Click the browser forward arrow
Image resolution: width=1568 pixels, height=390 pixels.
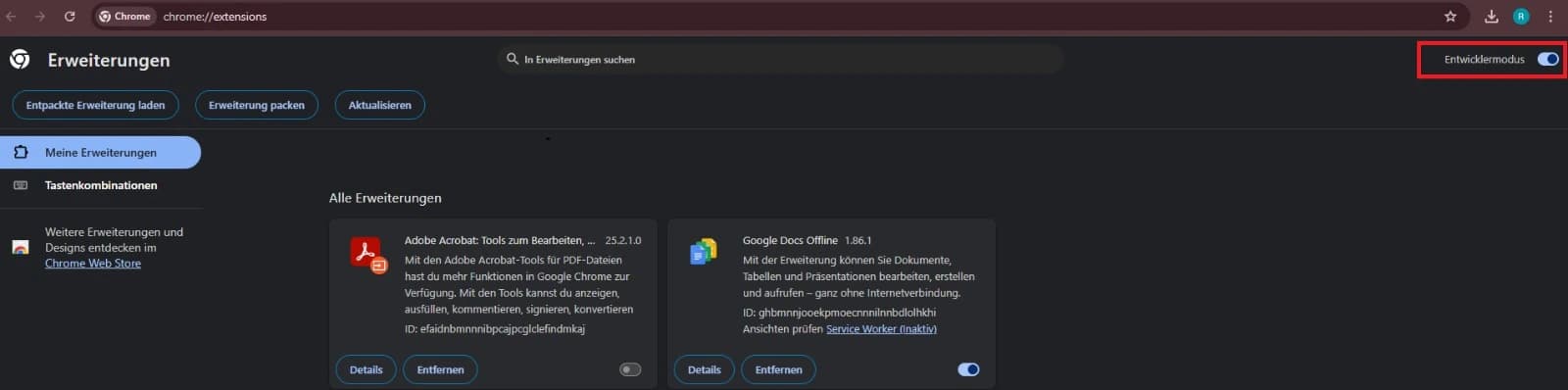tap(40, 17)
